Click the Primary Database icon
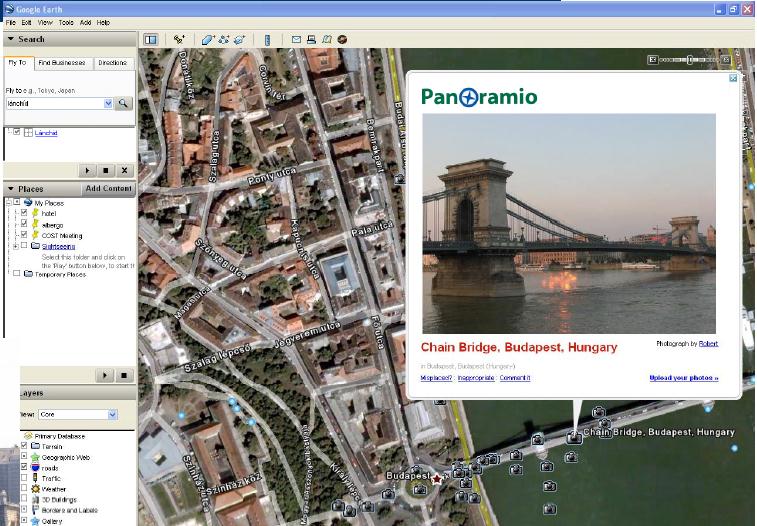The height and width of the screenshot is (526, 757). coord(28,436)
